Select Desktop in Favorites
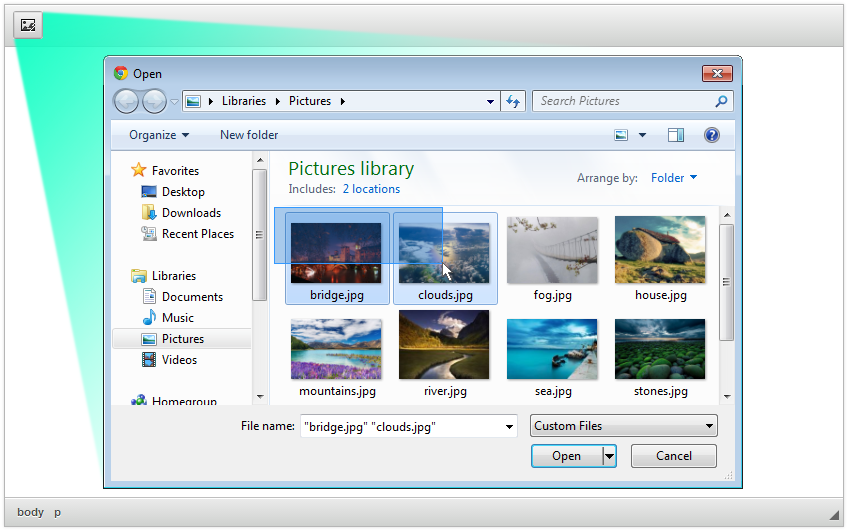This screenshot has width=847, height=531. (x=183, y=192)
